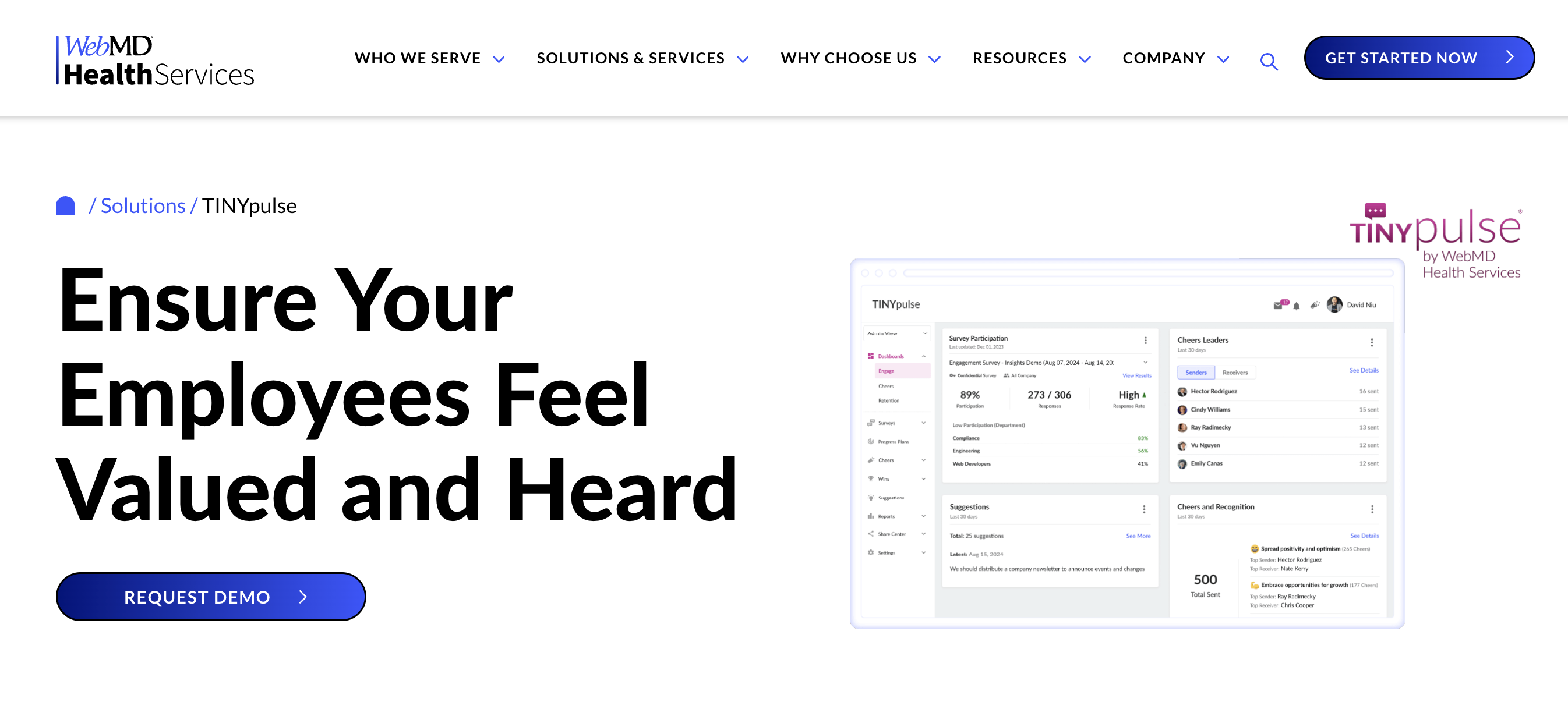Select Share Center in the preview sidebar
This screenshot has width=1568, height=702.
[896, 534]
